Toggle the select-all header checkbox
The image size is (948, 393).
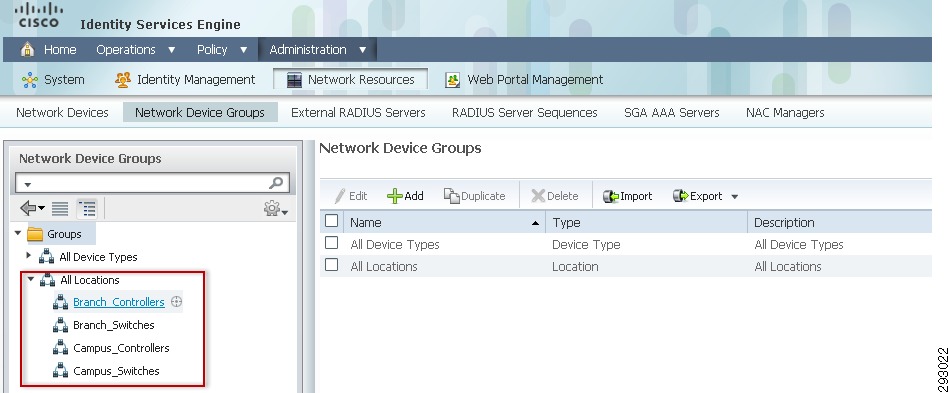pyautogui.click(x=331, y=221)
